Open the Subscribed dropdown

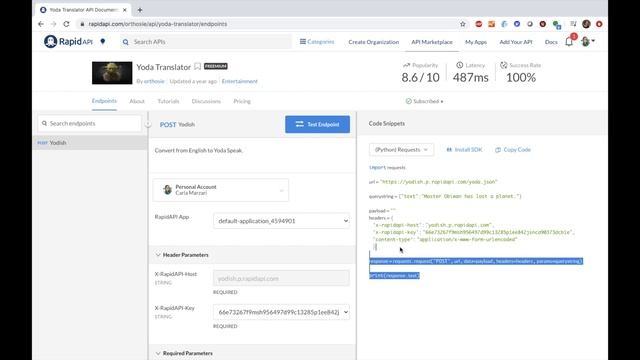424,101
